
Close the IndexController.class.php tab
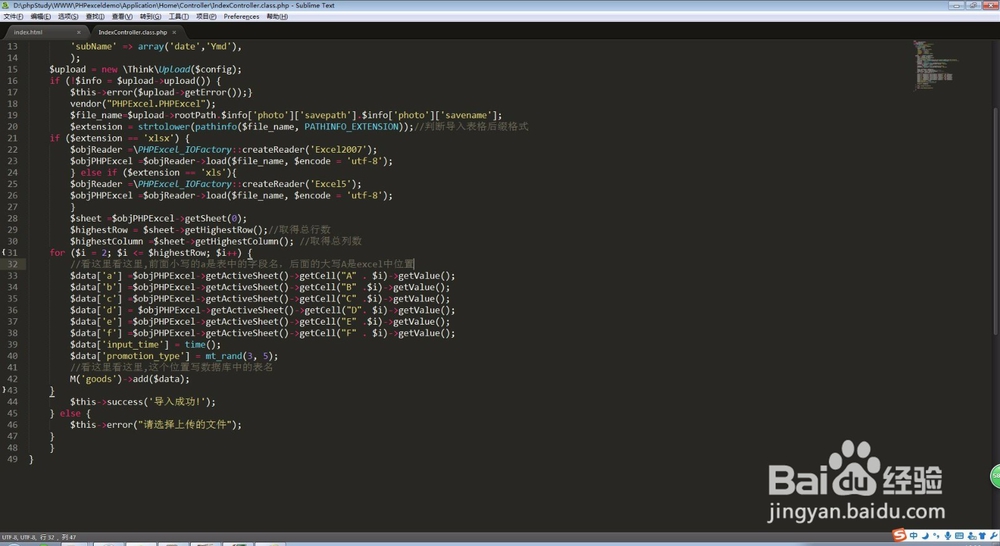tap(173, 32)
